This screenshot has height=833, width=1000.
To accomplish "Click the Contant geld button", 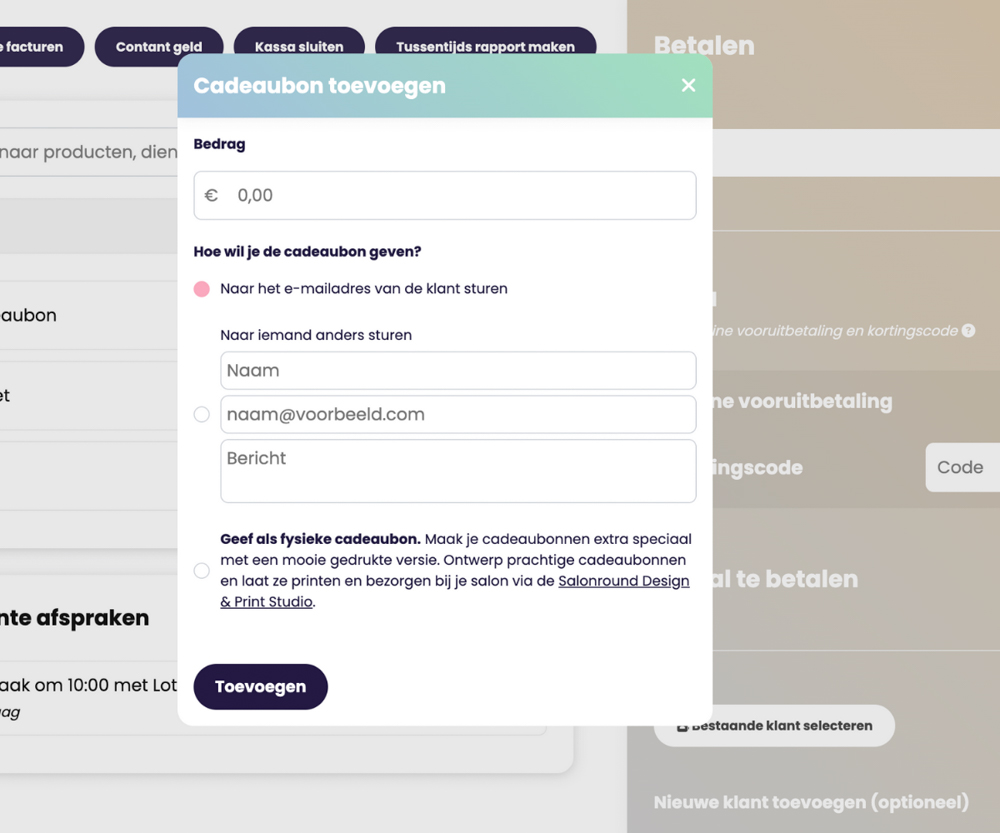I will tap(159, 47).
